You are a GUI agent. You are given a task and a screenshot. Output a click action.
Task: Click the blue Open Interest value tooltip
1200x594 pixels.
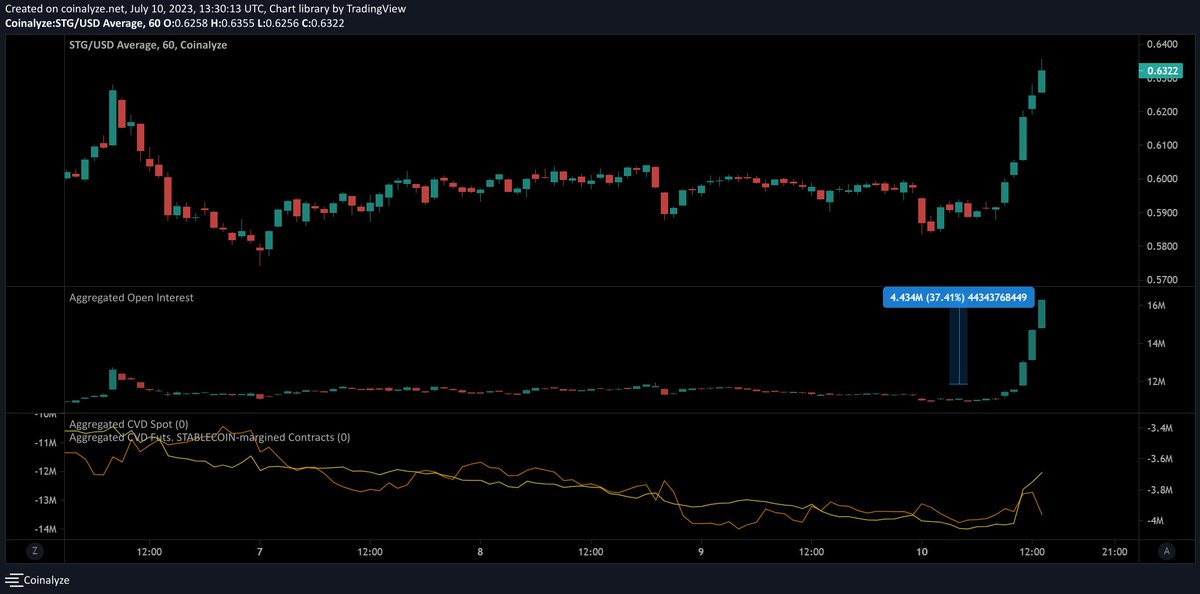(x=959, y=297)
